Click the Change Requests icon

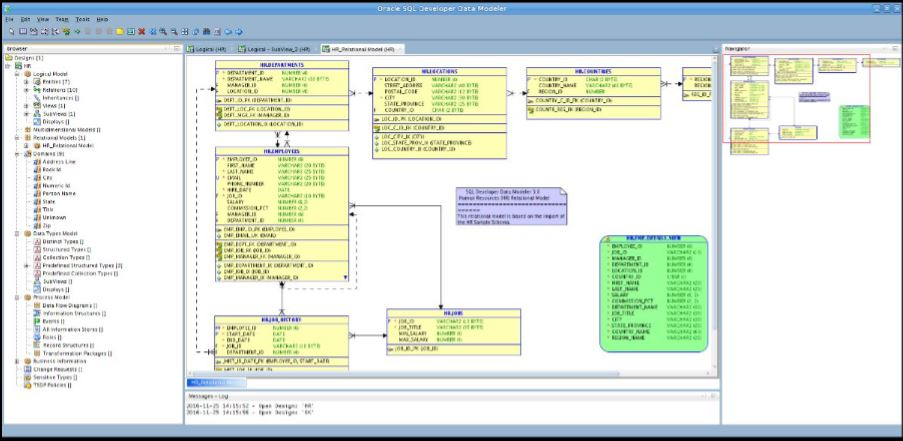coord(27,369)
